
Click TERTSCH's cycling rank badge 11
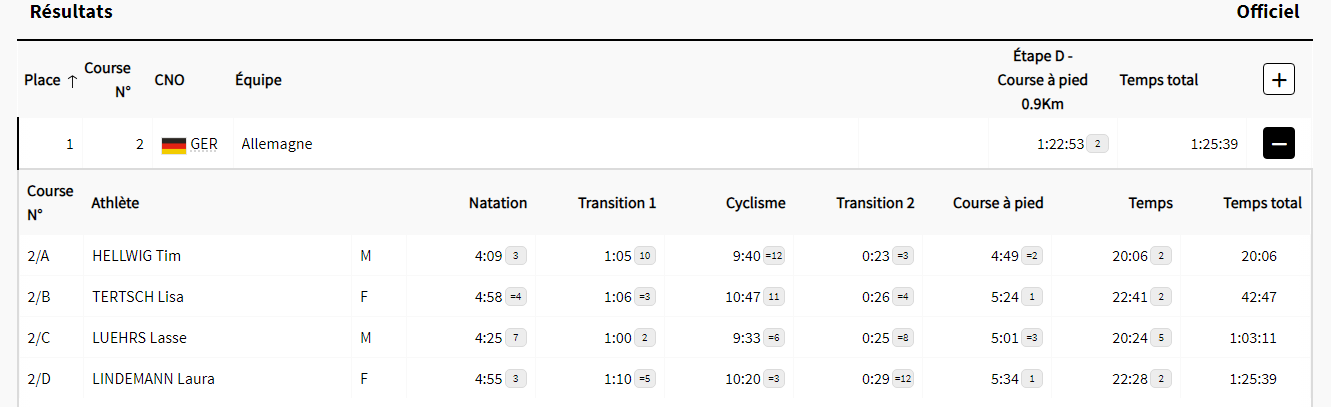[x=774, y=297]
